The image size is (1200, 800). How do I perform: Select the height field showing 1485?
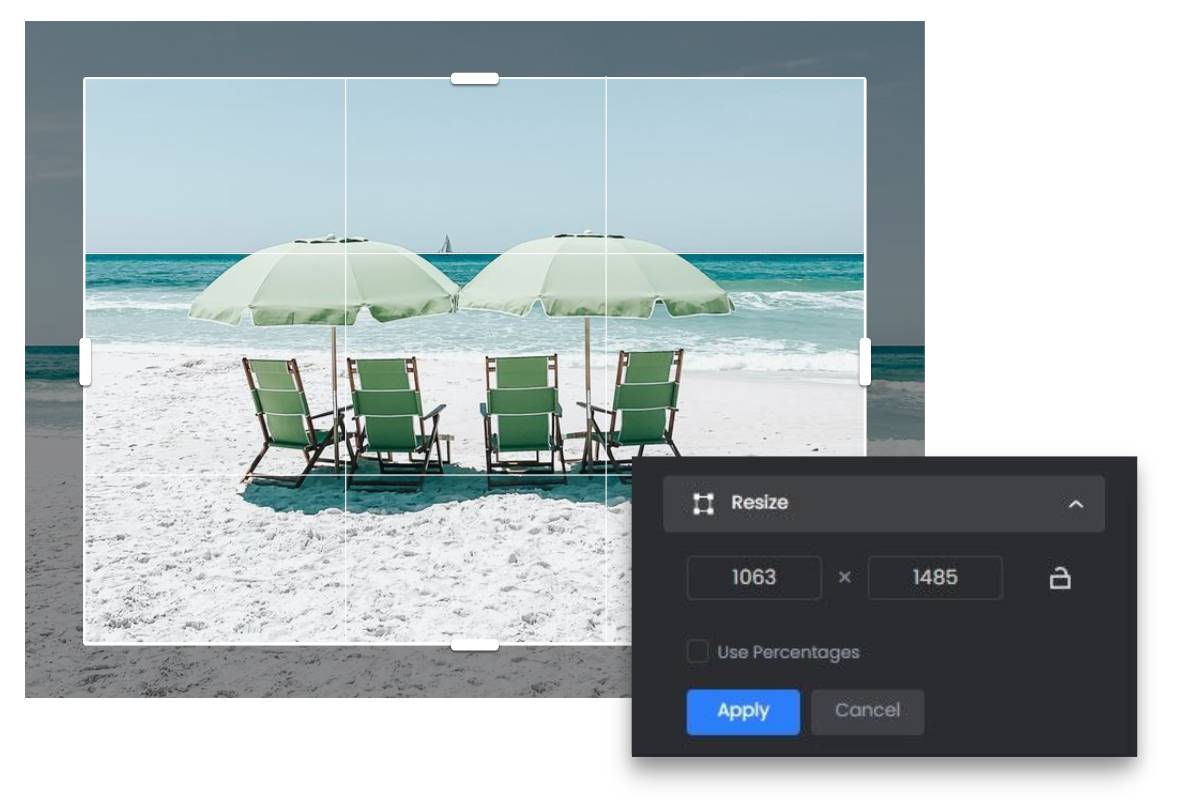pos(936,578)
